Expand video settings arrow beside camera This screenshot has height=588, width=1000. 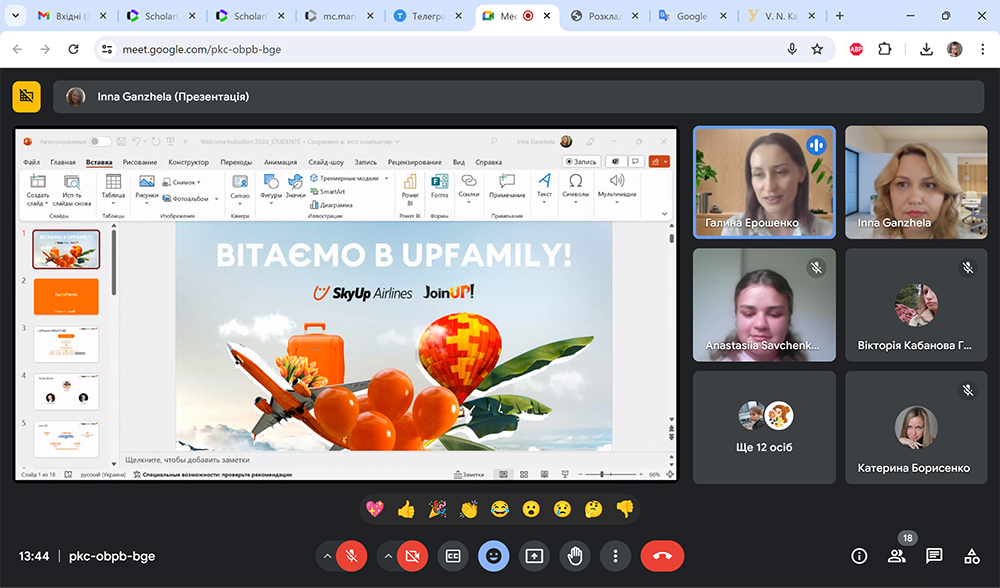click(388, 556)
